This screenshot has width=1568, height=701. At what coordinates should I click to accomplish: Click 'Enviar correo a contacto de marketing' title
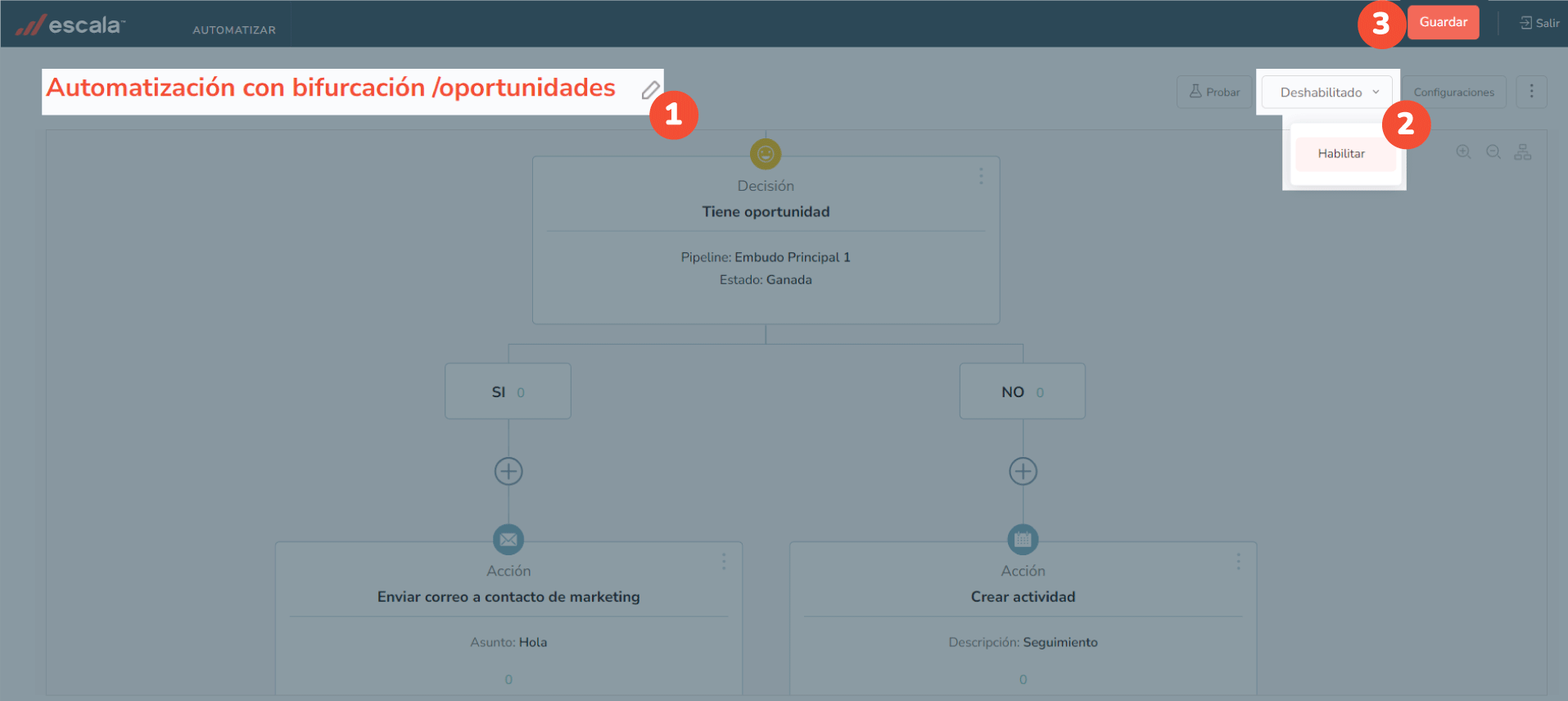pyautogui.click(x=508, y=597)
